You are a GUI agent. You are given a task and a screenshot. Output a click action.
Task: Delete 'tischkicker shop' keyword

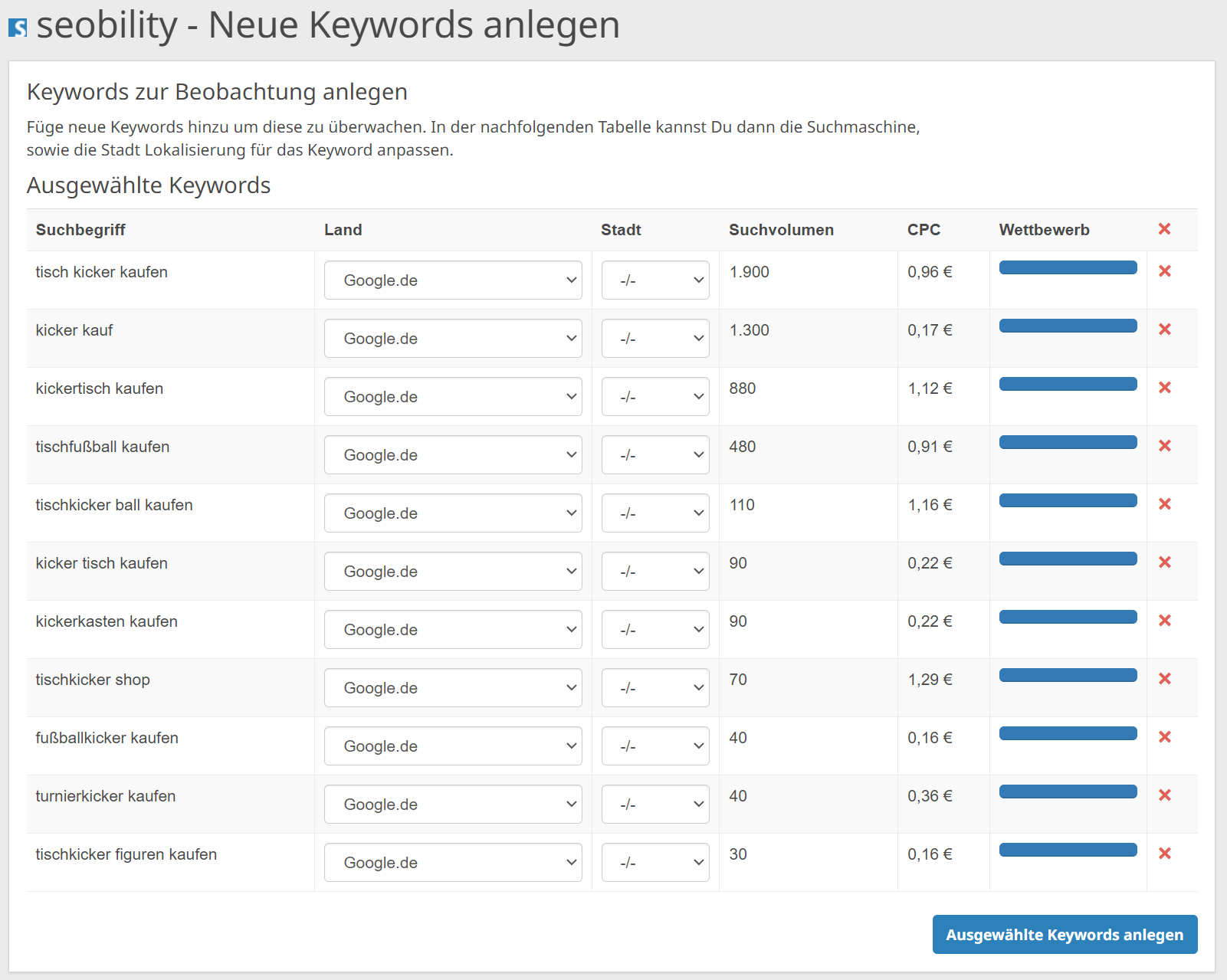(x=1165, y=679)
